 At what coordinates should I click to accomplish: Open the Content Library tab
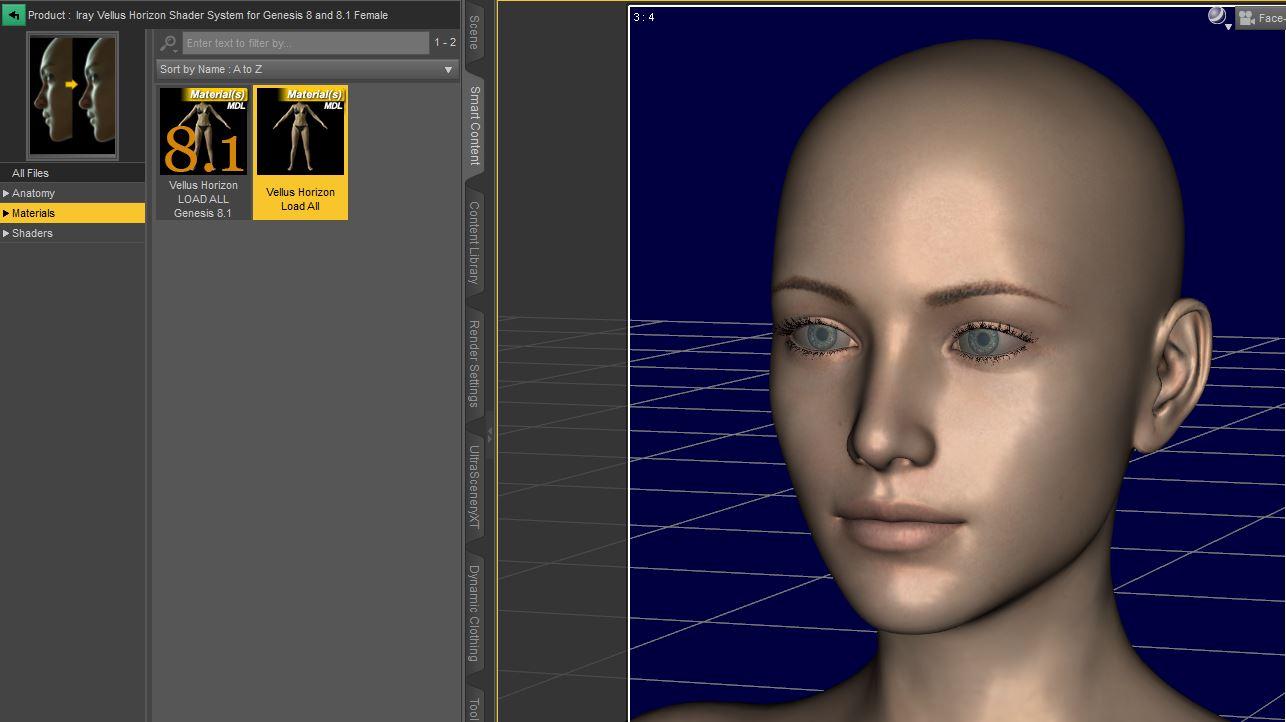tap(474, 242)
